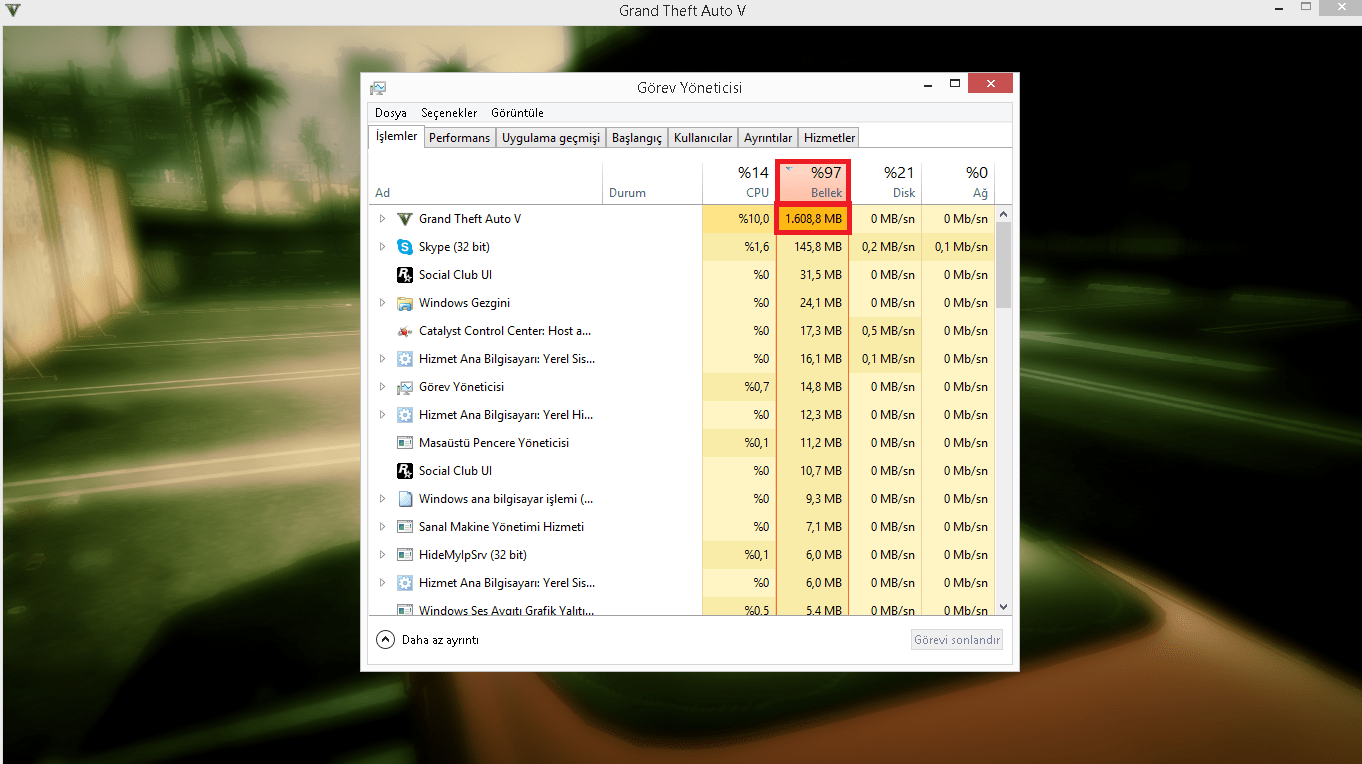Click the Görev Yöneticisi process row icon
This screenshot has height=764, width=1362.
[405, 387]
